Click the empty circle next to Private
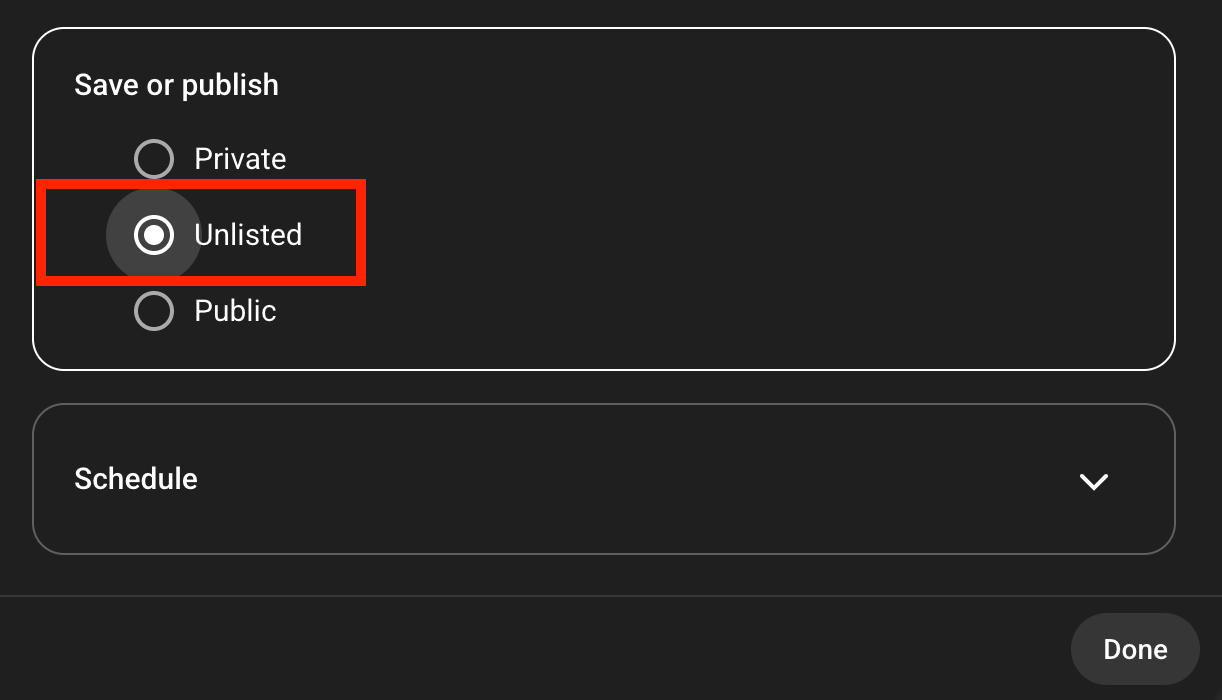This screenshot has height=700, width=1222. coord(154,159)
